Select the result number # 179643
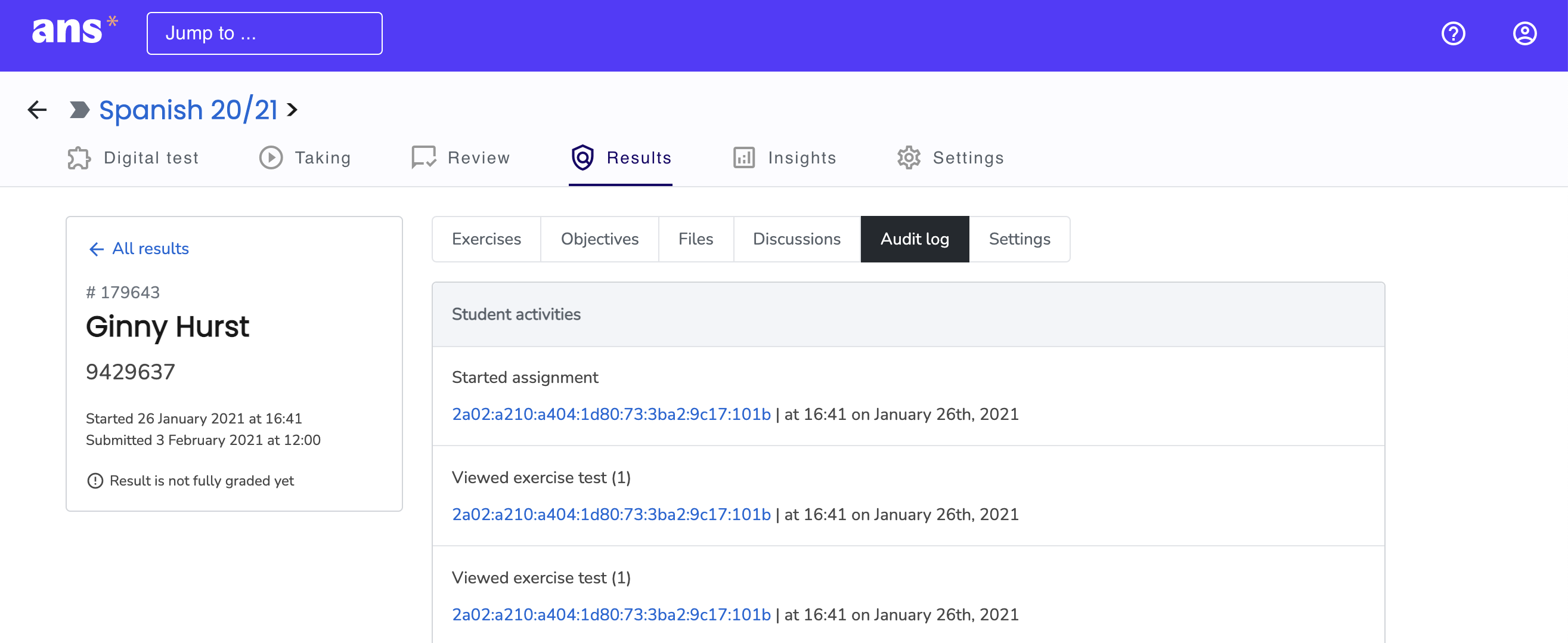Screen dimensions: 1568x643 tap(122, 293)
